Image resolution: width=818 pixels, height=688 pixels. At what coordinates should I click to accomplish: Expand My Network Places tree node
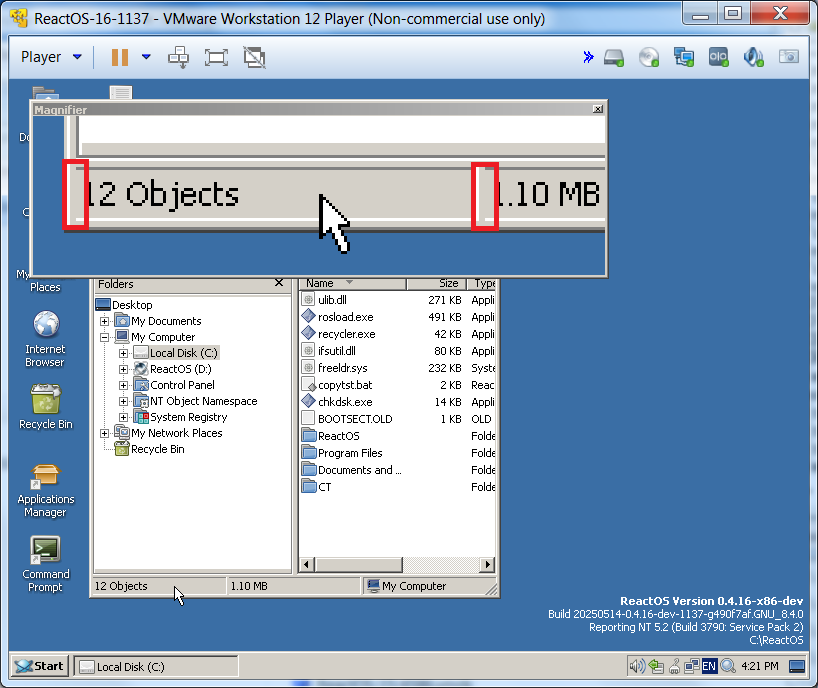click(104, 433)
